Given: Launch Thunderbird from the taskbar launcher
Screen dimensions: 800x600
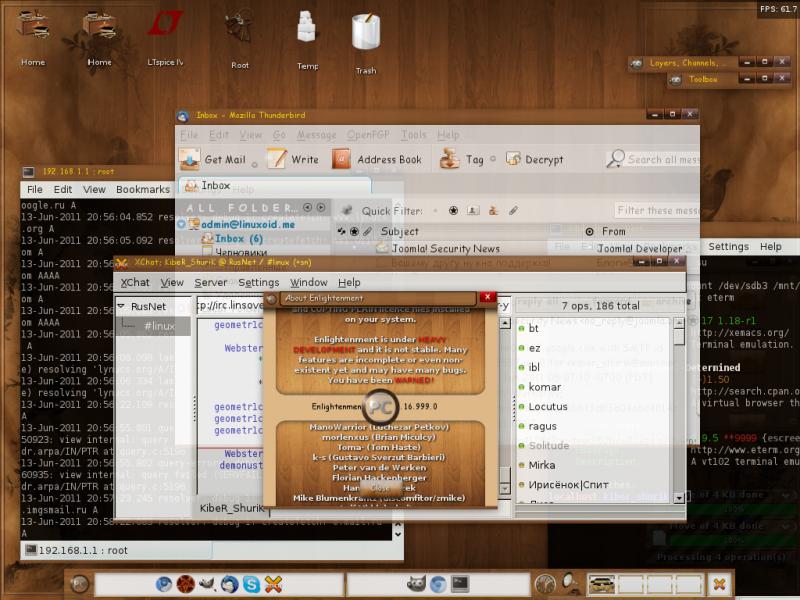Looking at the screenshot, I should click(229, 584).
